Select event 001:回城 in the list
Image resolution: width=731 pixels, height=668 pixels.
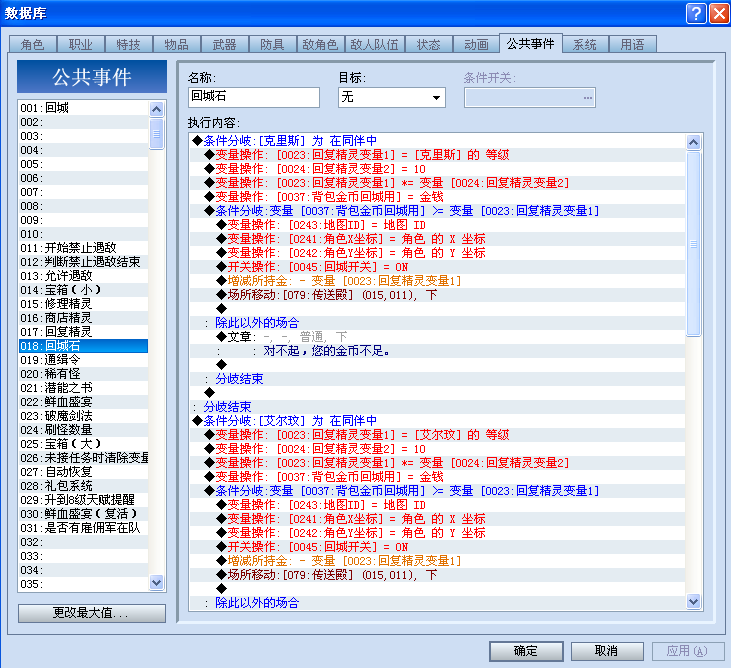pyautogui.click(x=83, y=108)
